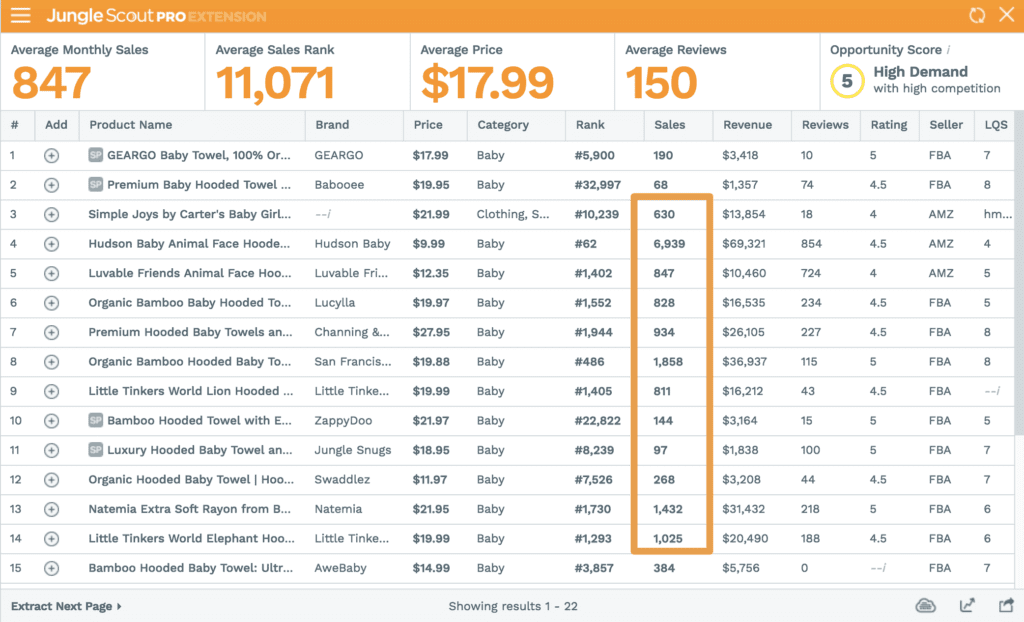Image resolution: width=1024 pixels, height=622 pixels.
Task: Click the opportunity score circle showing 5
Action: 846,81
